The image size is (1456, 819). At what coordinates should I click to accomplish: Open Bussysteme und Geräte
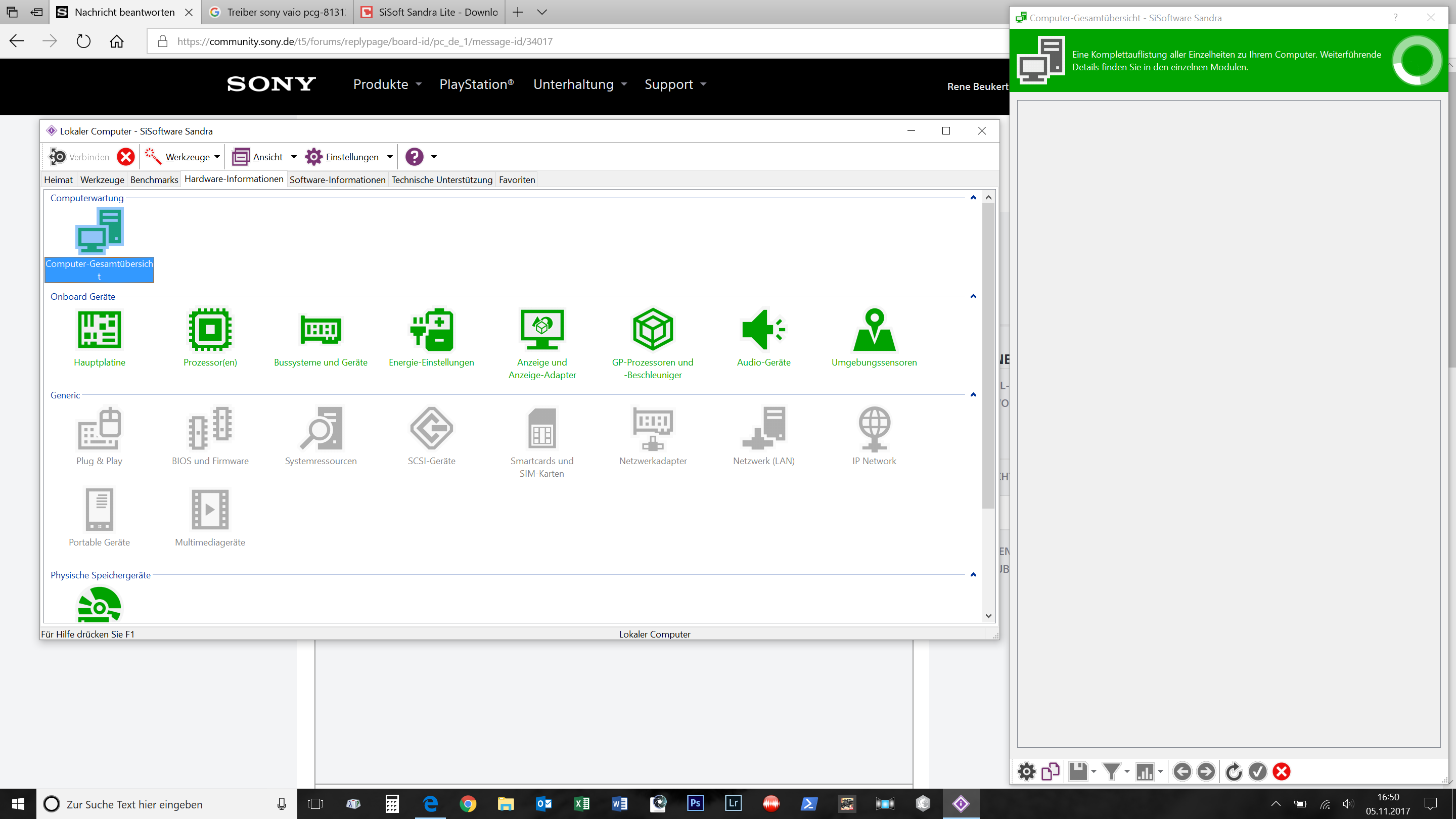tap(320, 331)
